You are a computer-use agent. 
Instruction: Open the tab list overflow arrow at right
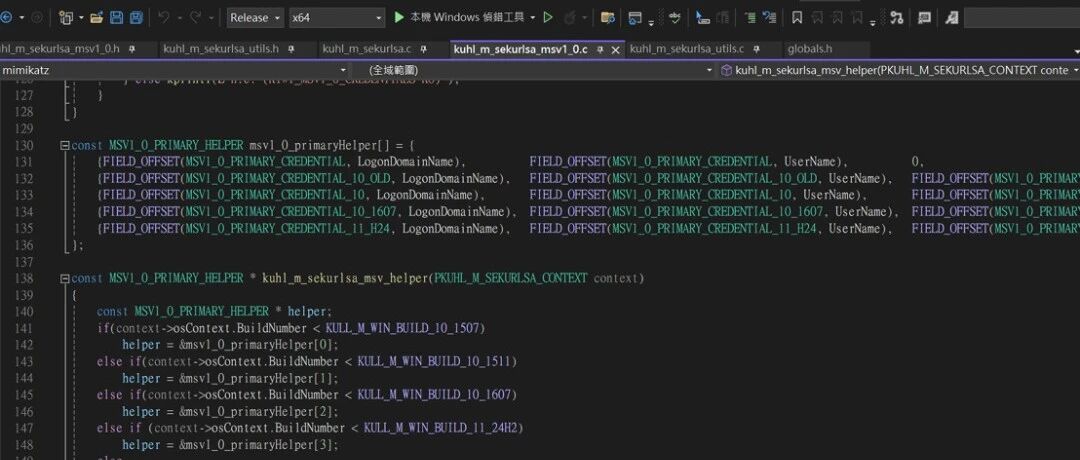(x=1076, y=52)
